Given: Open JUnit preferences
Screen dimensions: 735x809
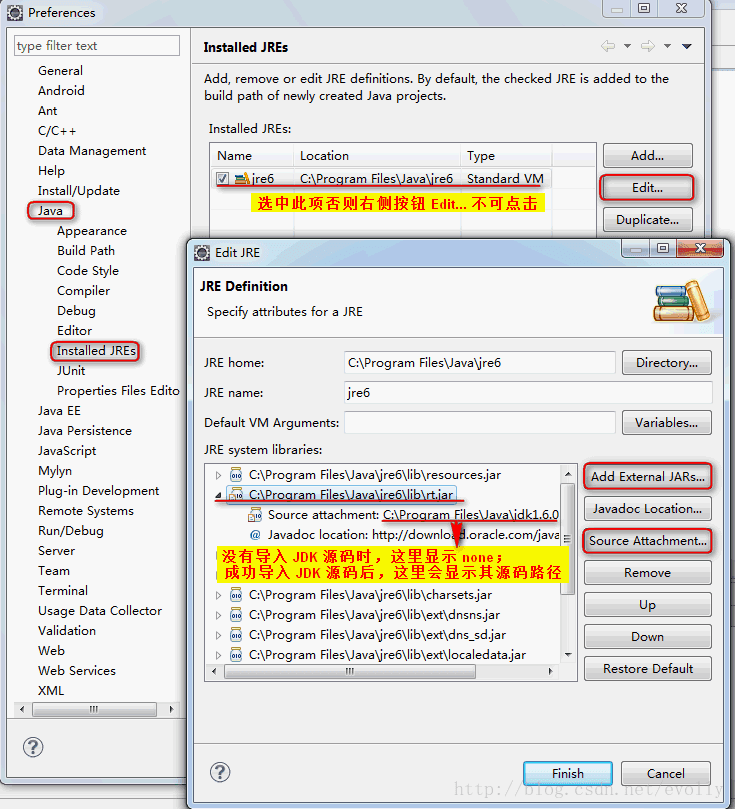Looking at the screenshot, I should coord(71,371).
